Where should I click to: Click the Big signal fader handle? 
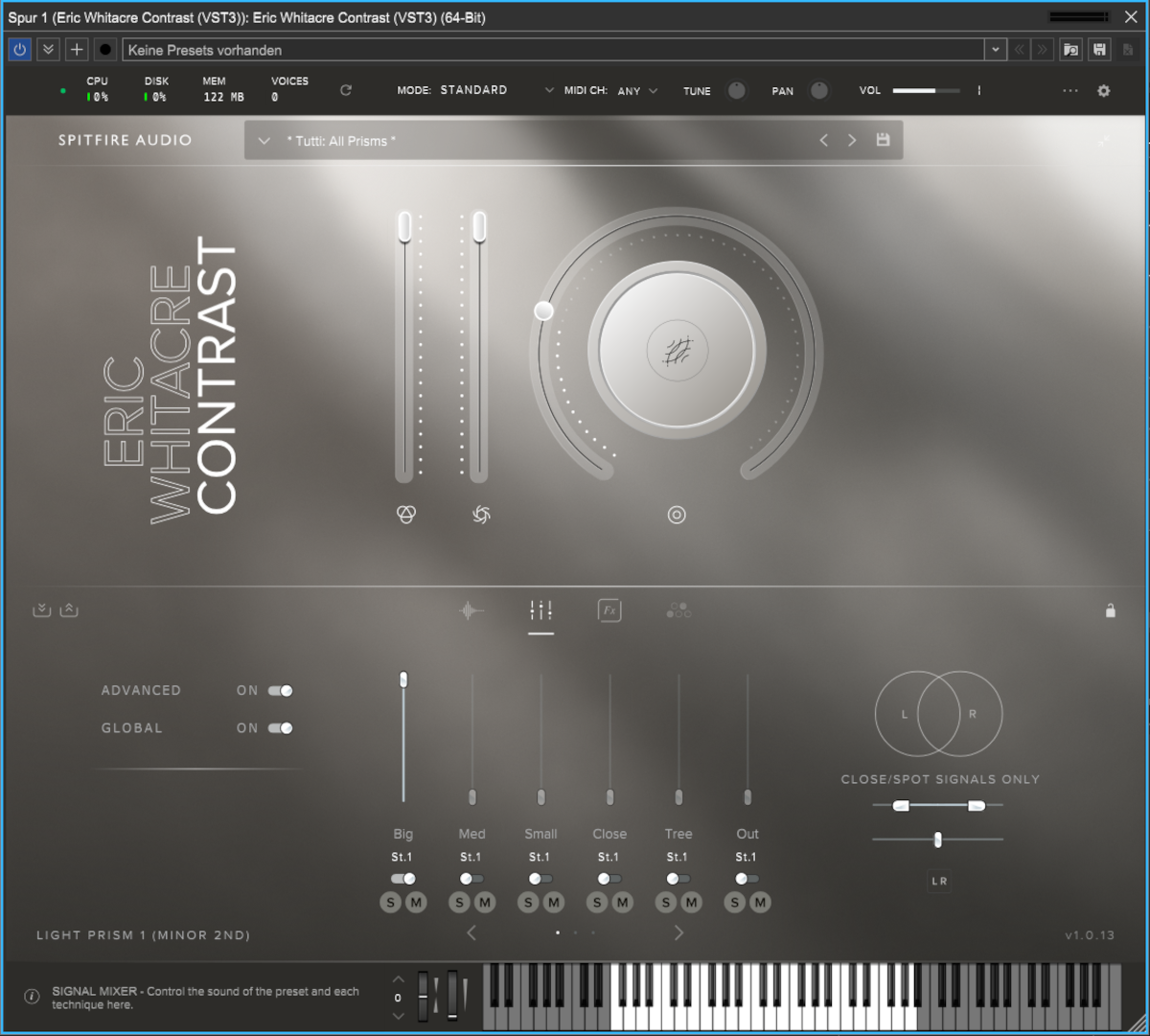(x=403, y=679)
